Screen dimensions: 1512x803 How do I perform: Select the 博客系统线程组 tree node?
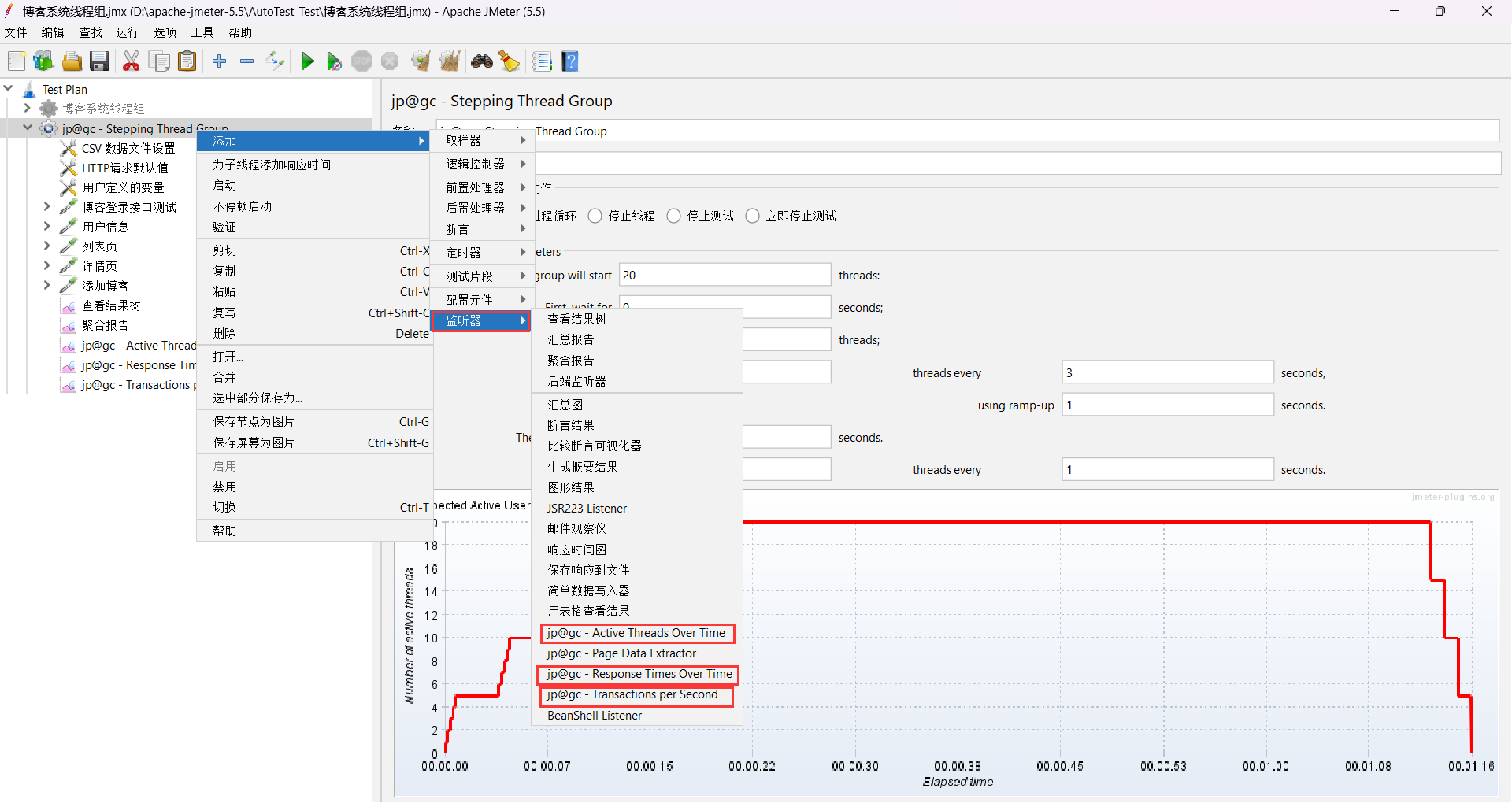[103, 109]
